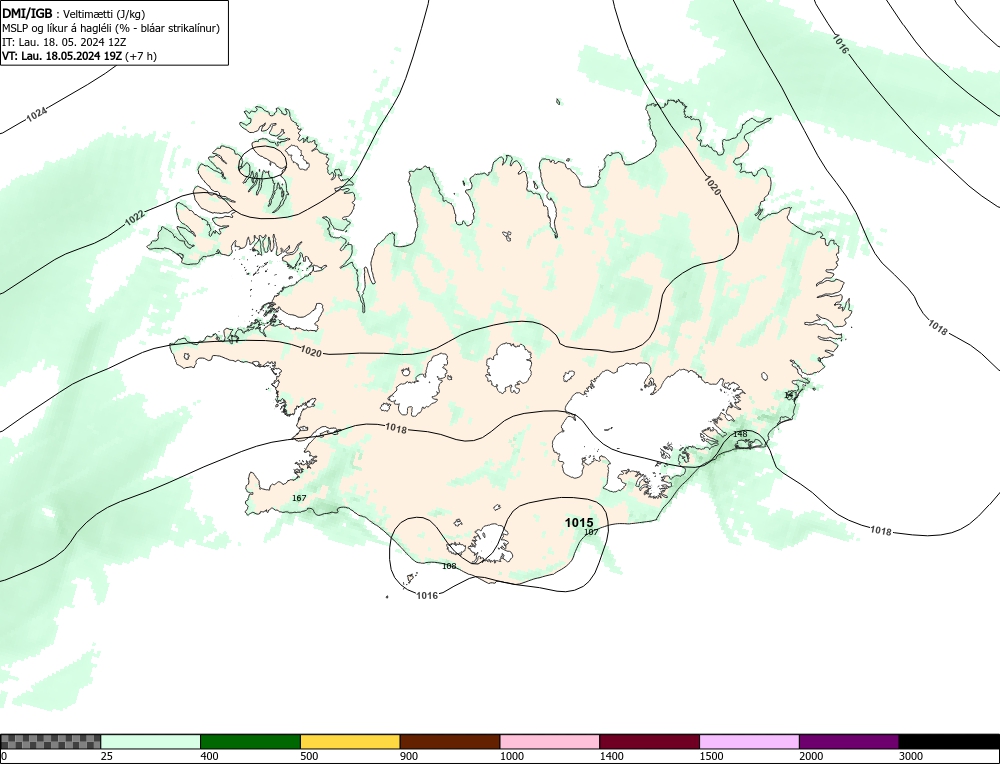Viewport: 1000px width, 764px height.
Task: Select the 'VT: Lau. 18.05.2024 19Z (+7 h)' line
Action: coord(79,55)
